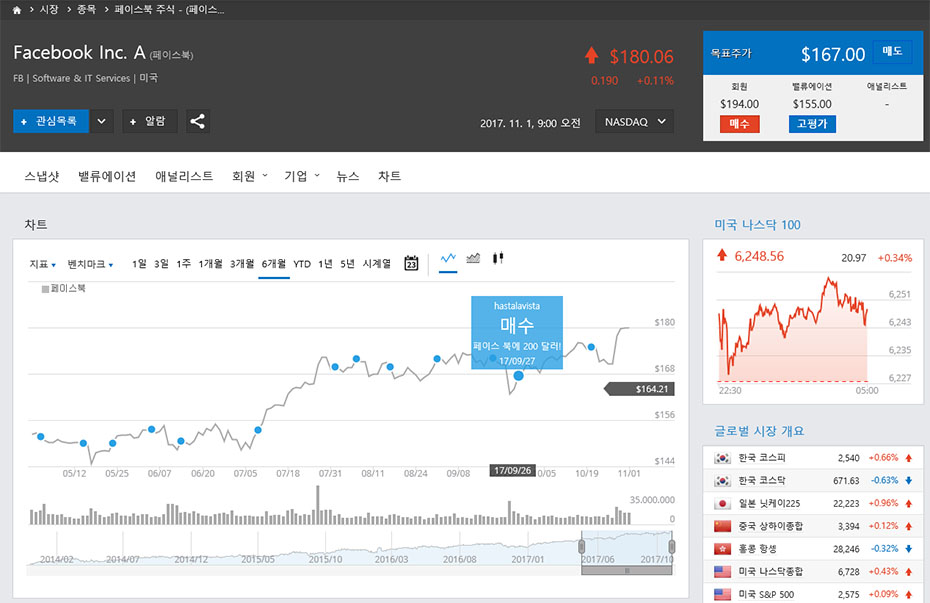Click the 6,248.56 index value

[x=759, y=256]
